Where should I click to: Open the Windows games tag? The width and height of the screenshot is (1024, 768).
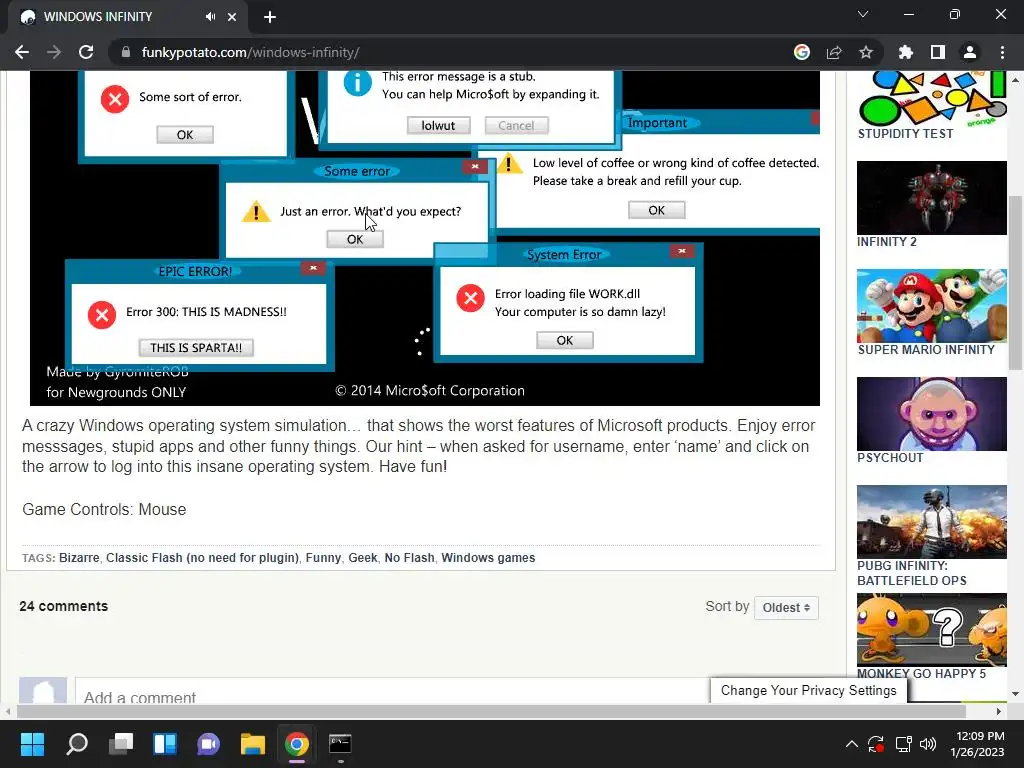pyautogui.click(x=488, y=558)
